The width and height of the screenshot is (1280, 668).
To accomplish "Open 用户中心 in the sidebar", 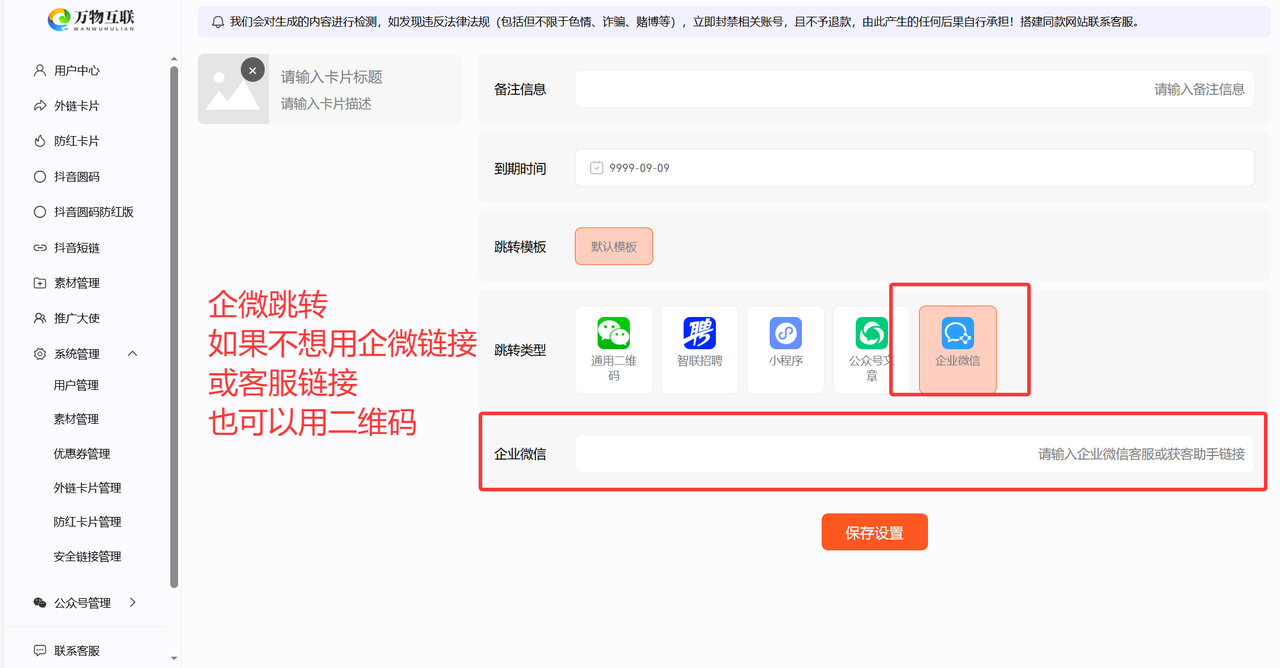I will pyautogui.click(x=77, y=71).
